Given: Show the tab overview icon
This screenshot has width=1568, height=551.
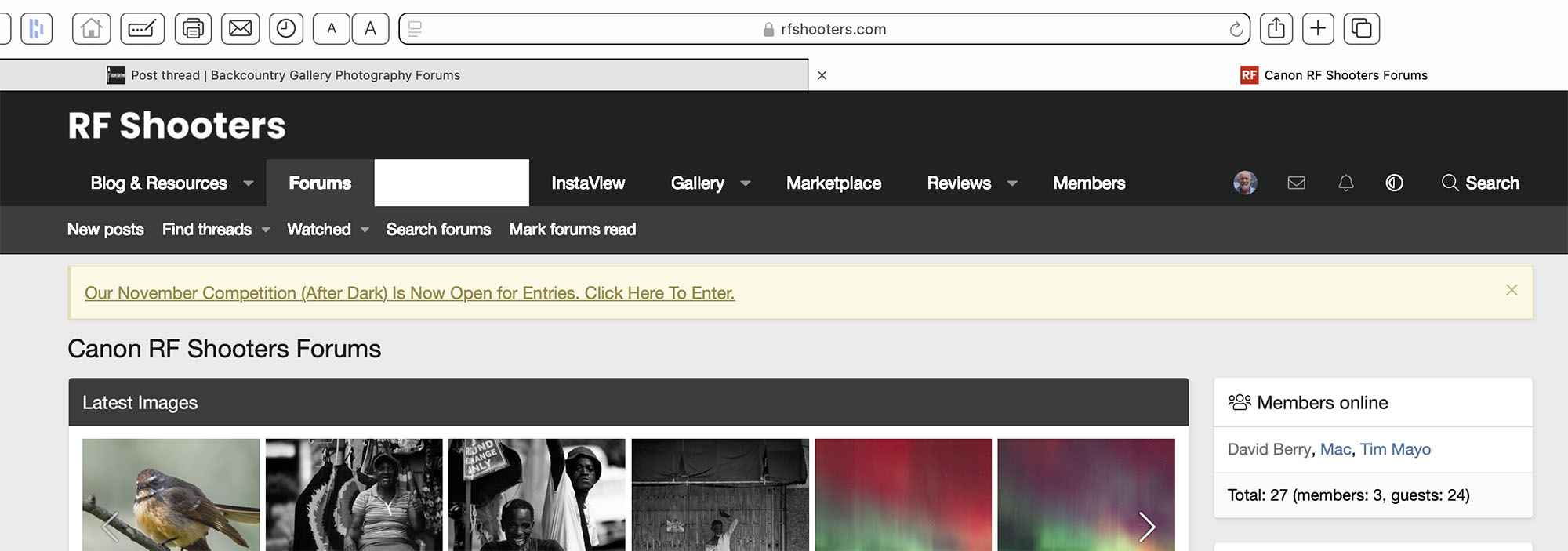Looking at the screenshot, I should (x=1362, y=29).
